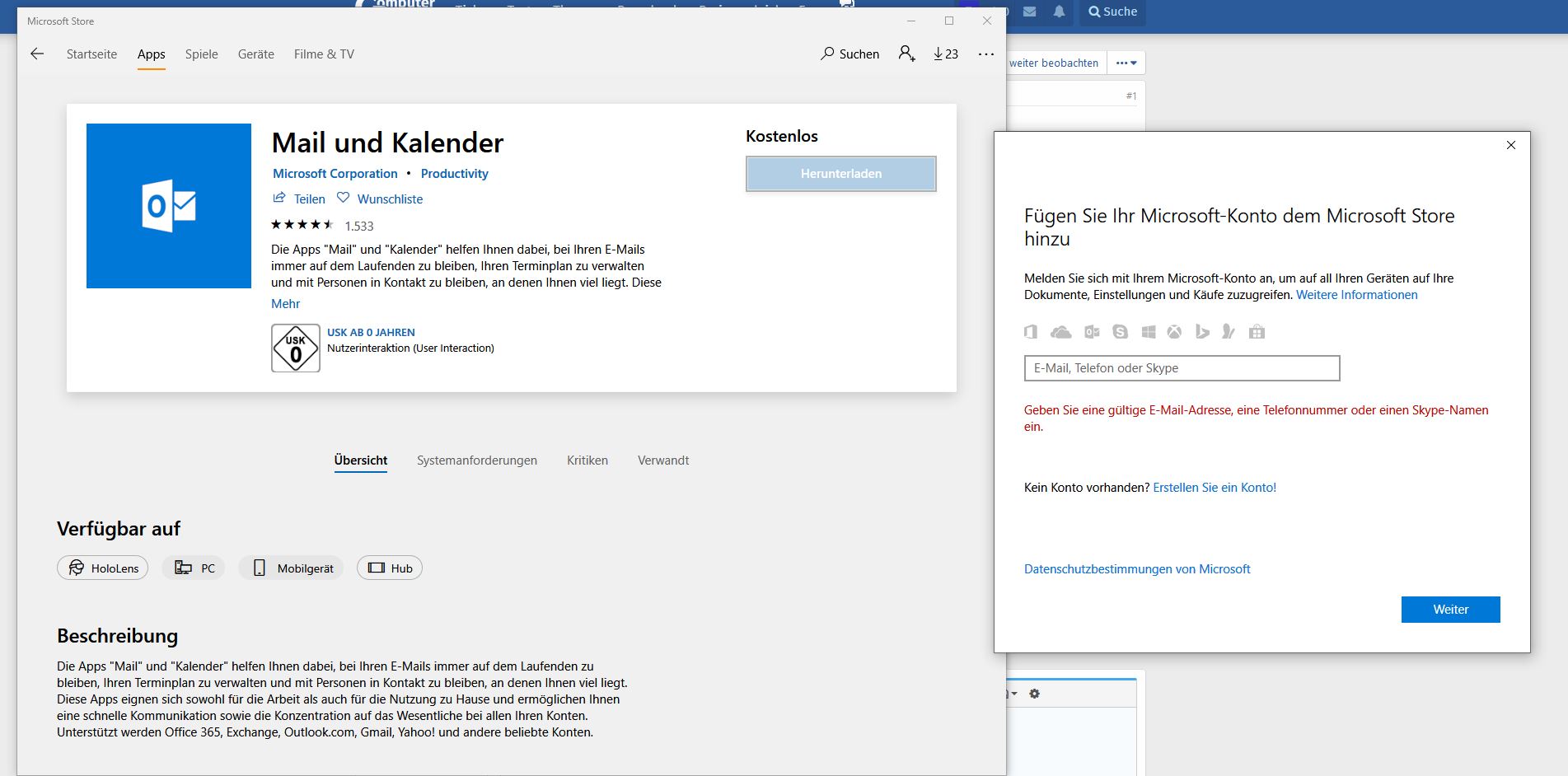
Task: Open the Geräte tab
Action: click(x=255, y=54)
